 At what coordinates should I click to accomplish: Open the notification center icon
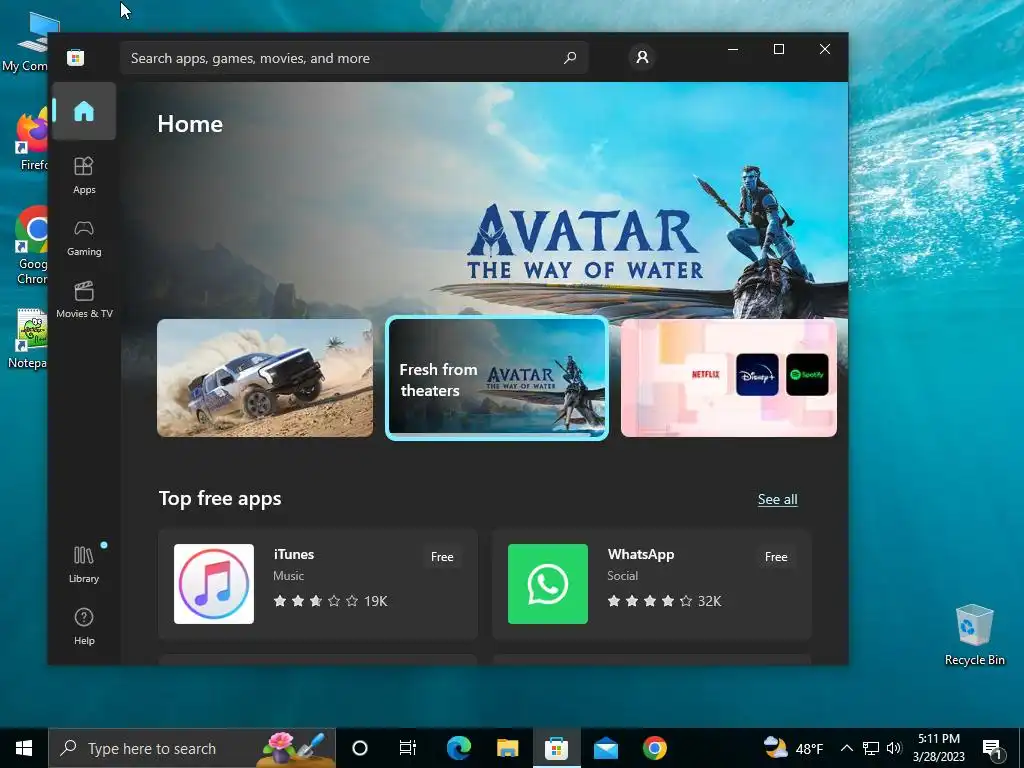coord(992,748)
